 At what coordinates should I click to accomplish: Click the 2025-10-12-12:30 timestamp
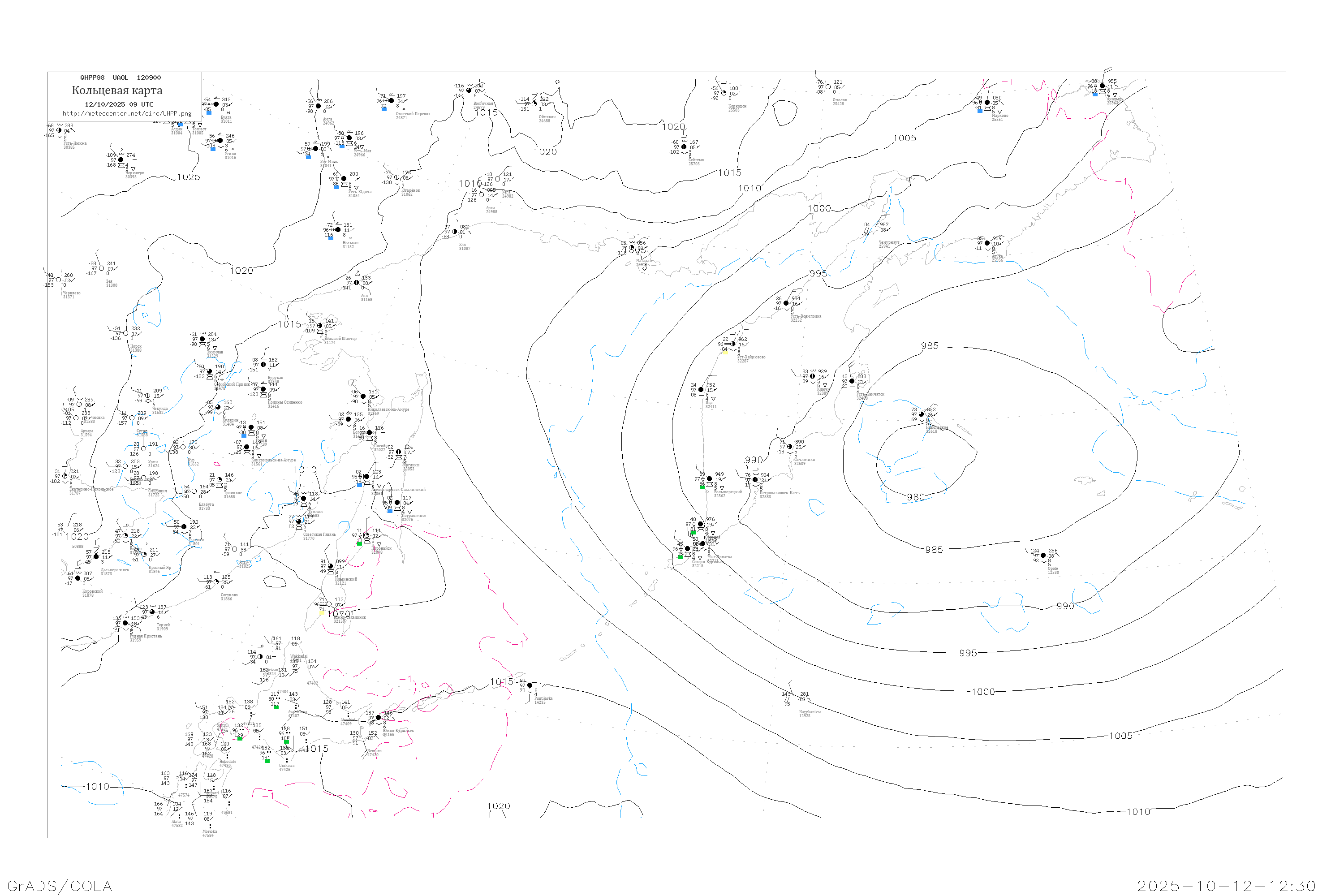click(x=1226, y=886)
